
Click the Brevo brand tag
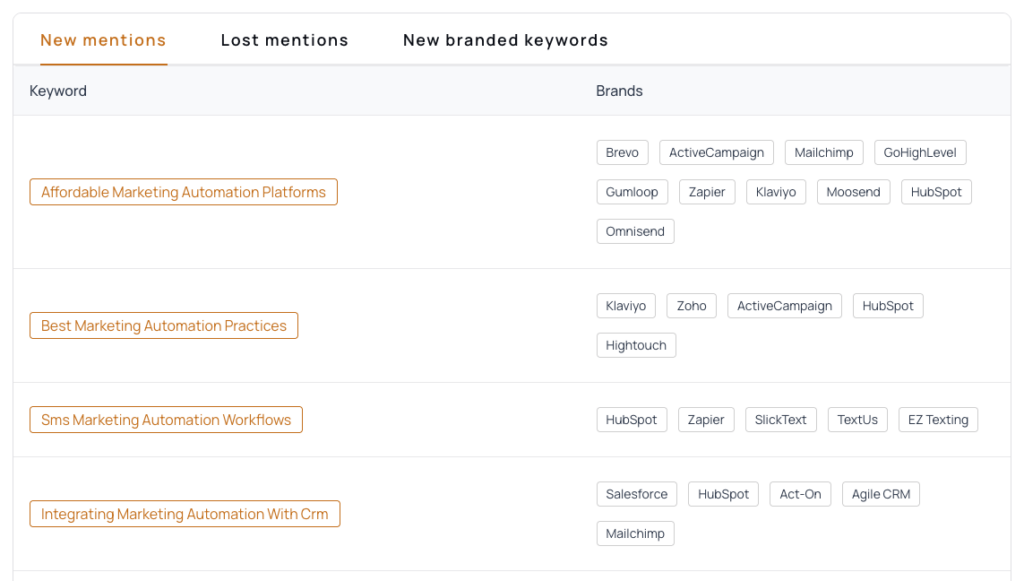tap(622, 153)
